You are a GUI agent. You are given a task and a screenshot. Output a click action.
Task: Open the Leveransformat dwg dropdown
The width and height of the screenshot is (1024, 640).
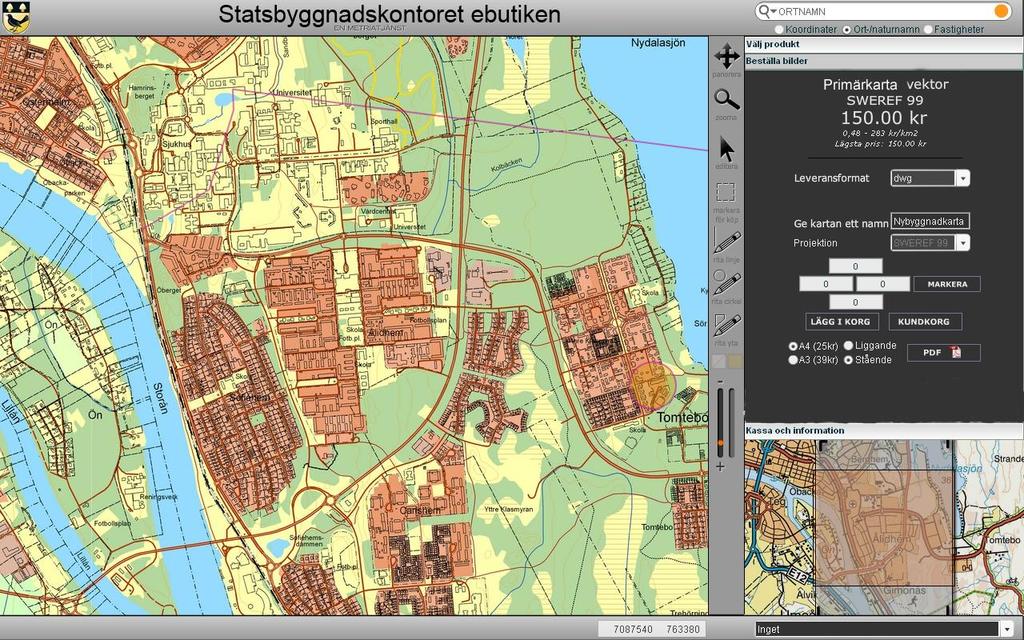click(x=930, y=178)
